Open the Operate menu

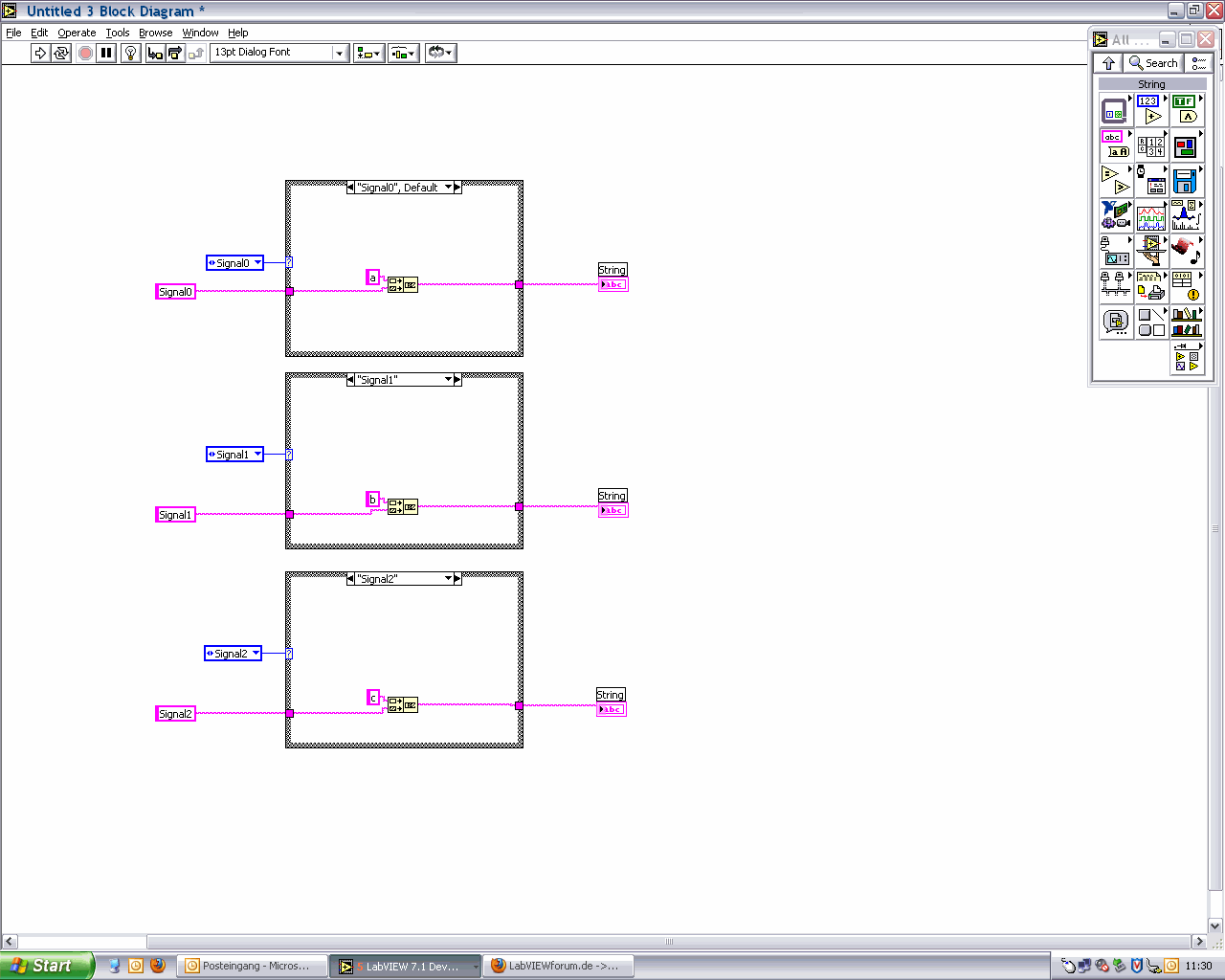coord(77,33)
